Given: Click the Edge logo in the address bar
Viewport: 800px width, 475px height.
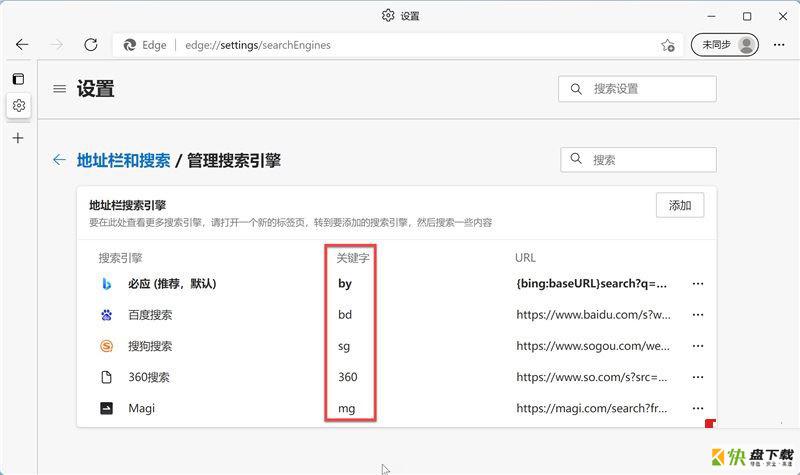Looking at the screenshot, I should [x=130, y=45].
